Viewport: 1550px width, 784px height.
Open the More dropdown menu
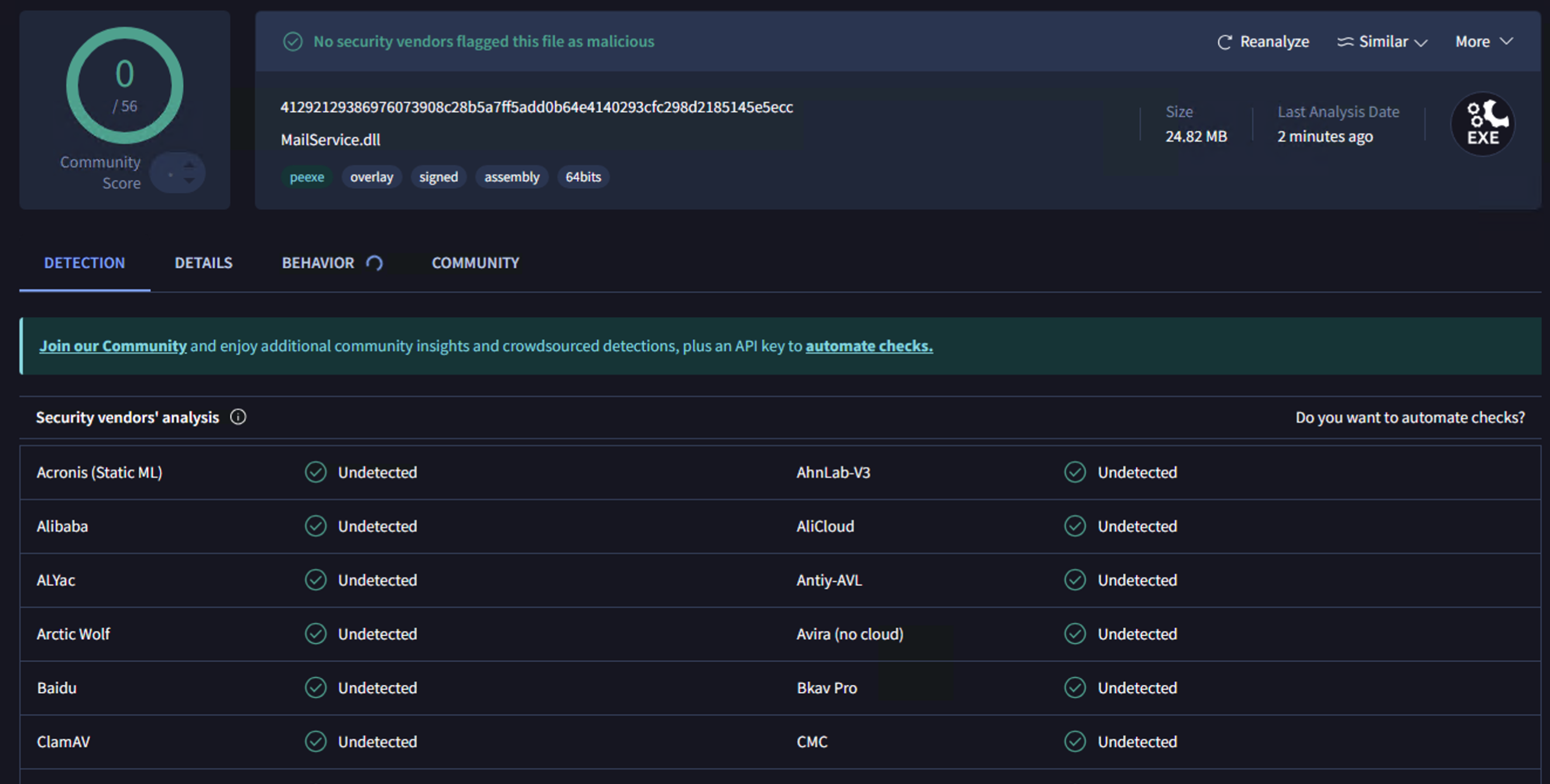[x=1472, y=42]
